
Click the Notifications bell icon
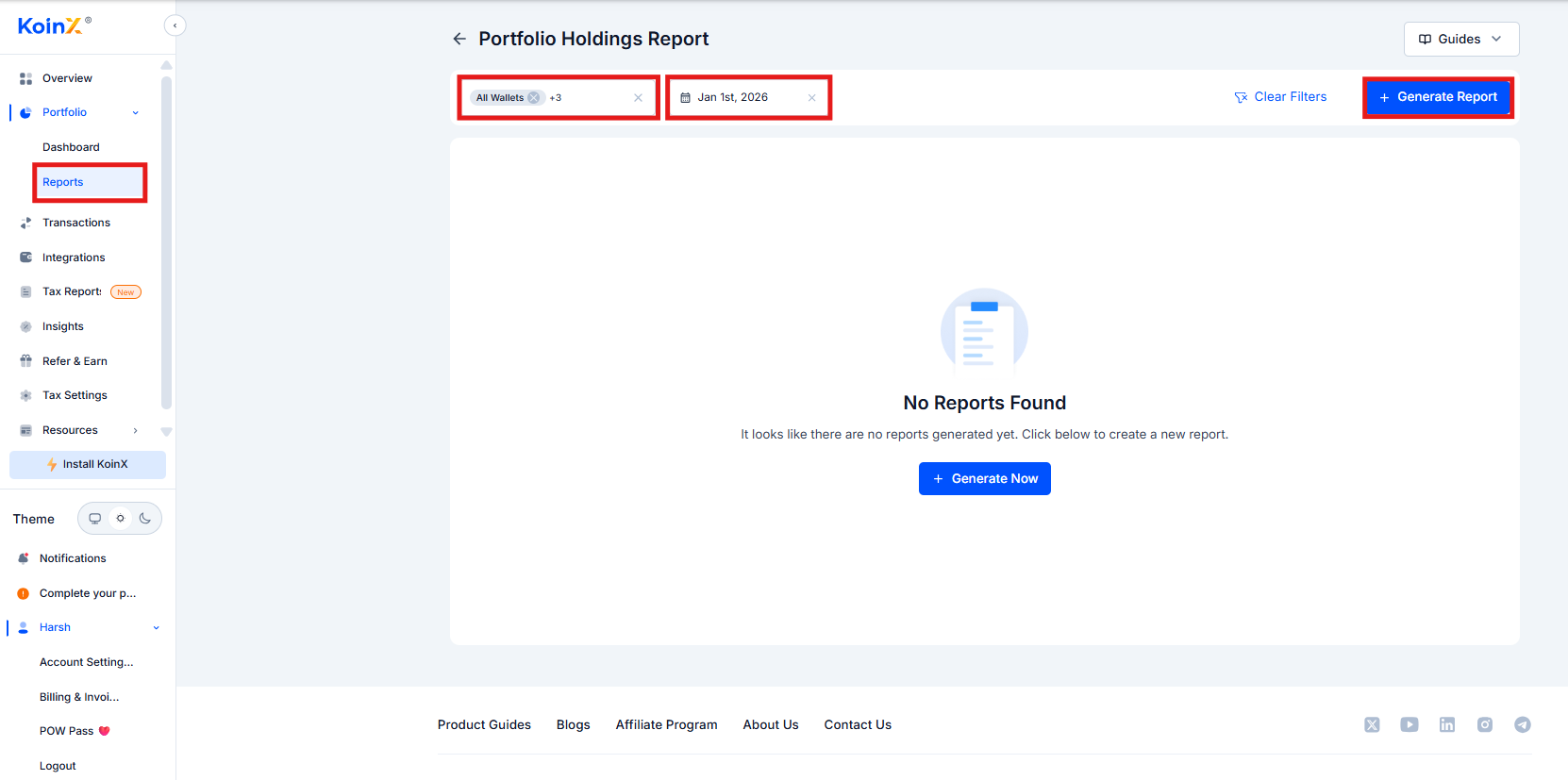[24, 558]
